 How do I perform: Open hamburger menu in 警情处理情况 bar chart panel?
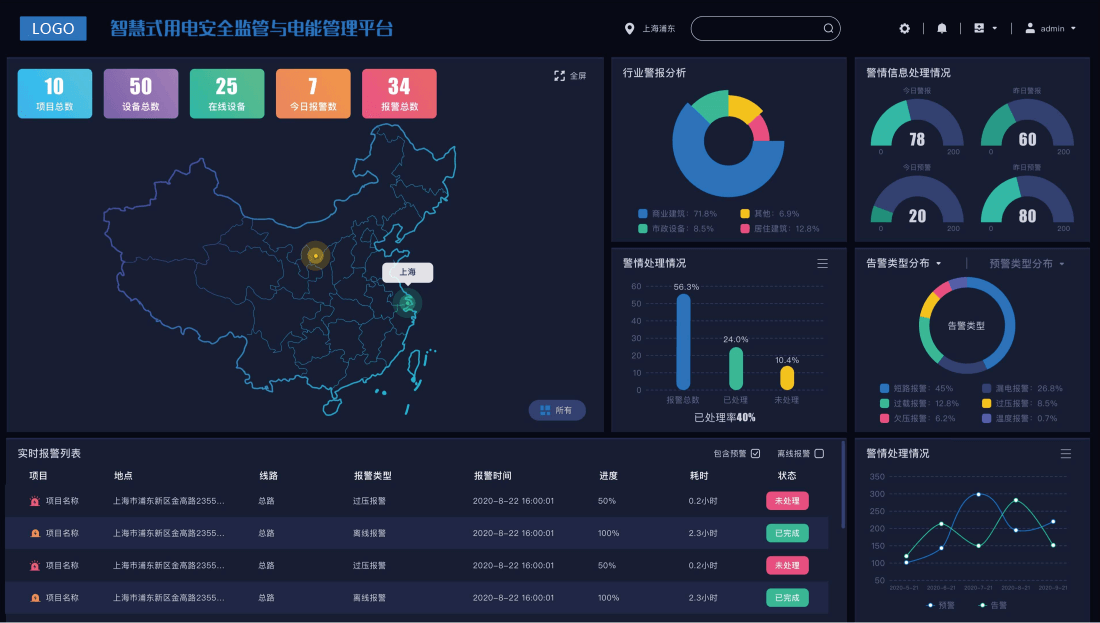click(822, 264)
